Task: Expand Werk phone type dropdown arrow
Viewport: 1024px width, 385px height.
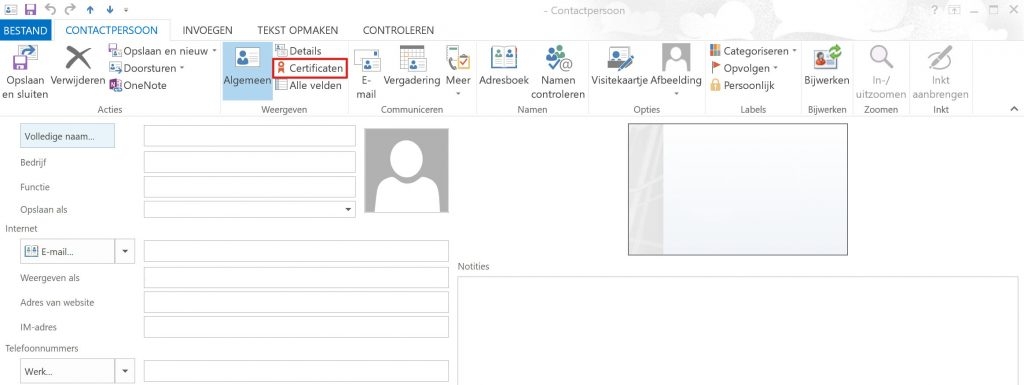Action: 125,371
